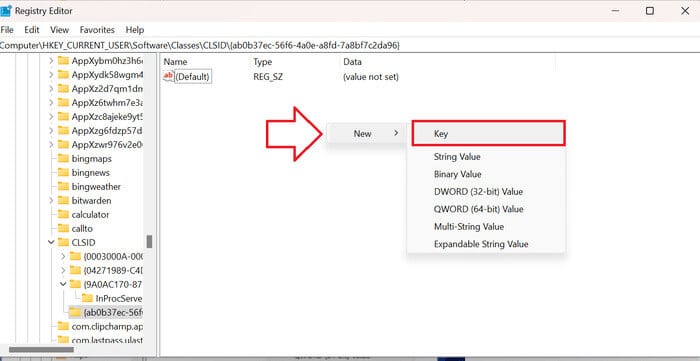Open the Edit menu

32,30
